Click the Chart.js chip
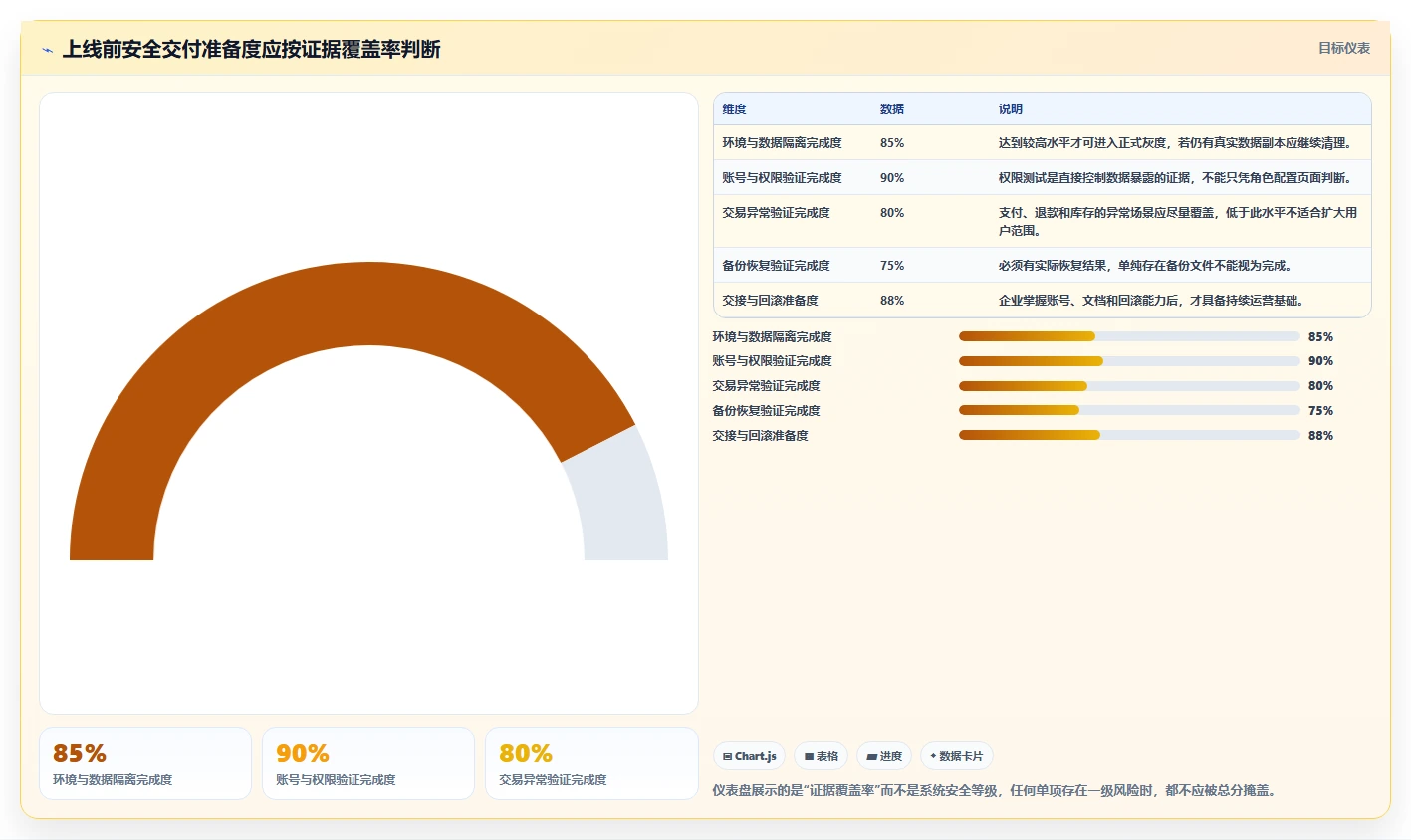1411x840 pixels. coord(750,756)
